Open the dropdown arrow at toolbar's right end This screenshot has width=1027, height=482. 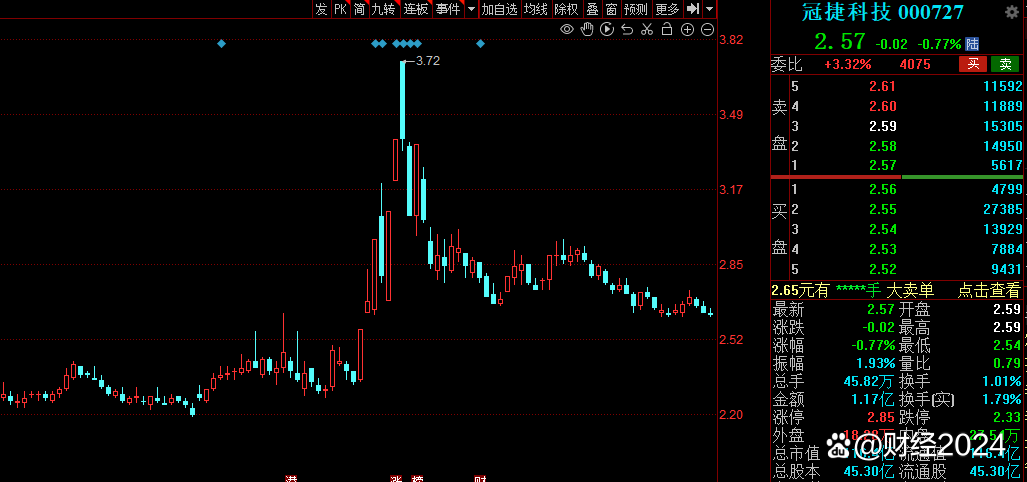coord(709,9)
